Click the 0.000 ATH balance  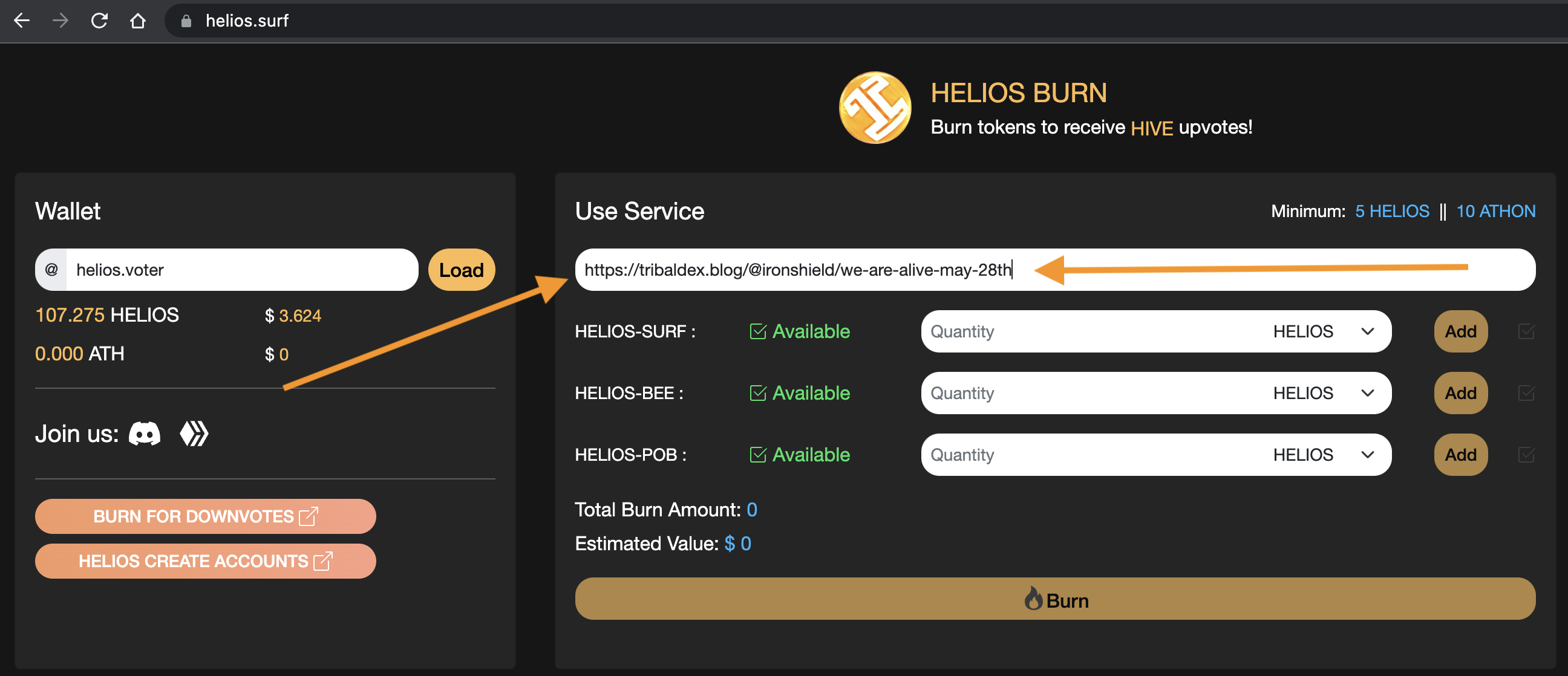(80, 354)
